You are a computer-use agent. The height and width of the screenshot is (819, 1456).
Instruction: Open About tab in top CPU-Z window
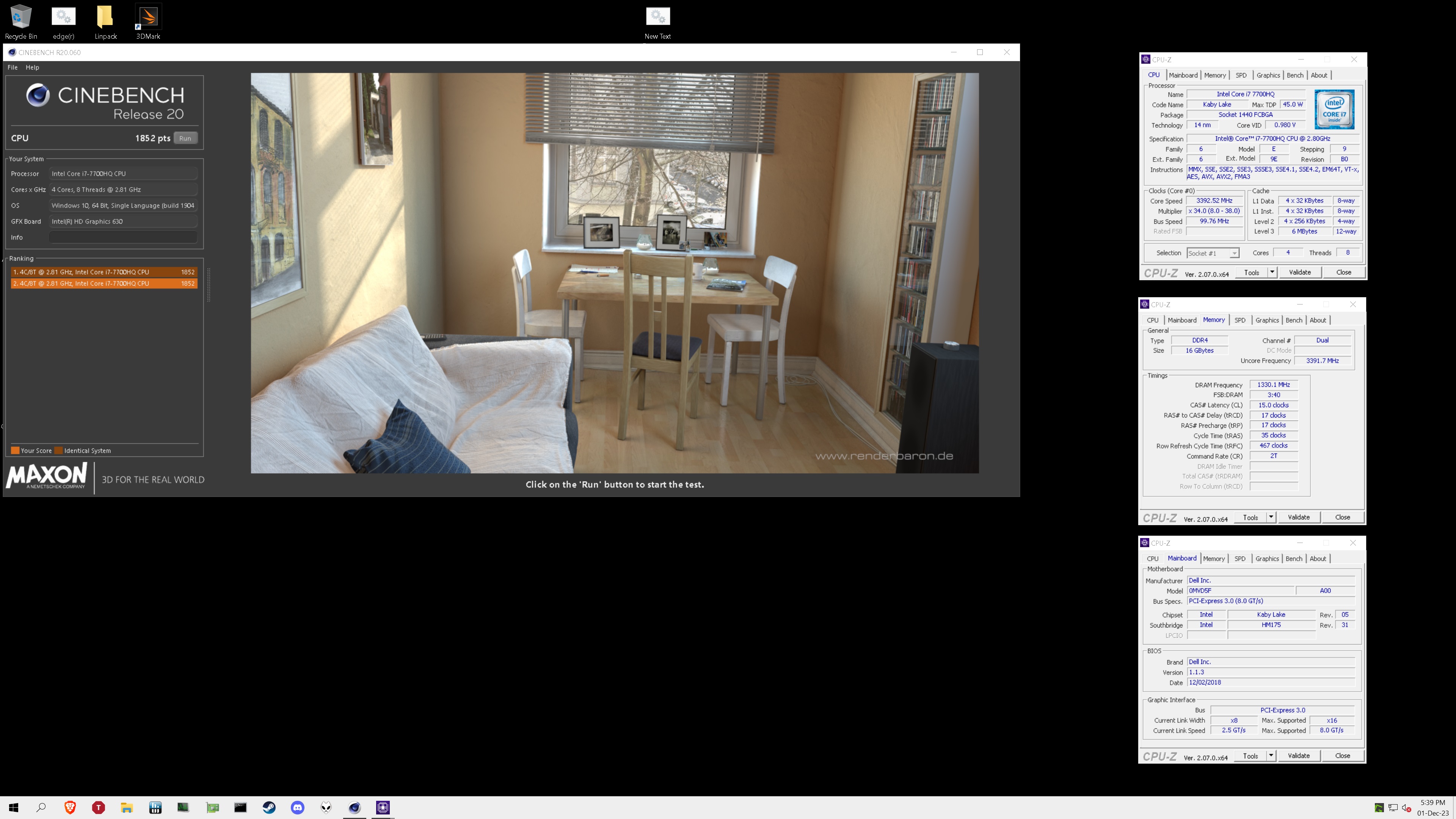click(1319, 75)
